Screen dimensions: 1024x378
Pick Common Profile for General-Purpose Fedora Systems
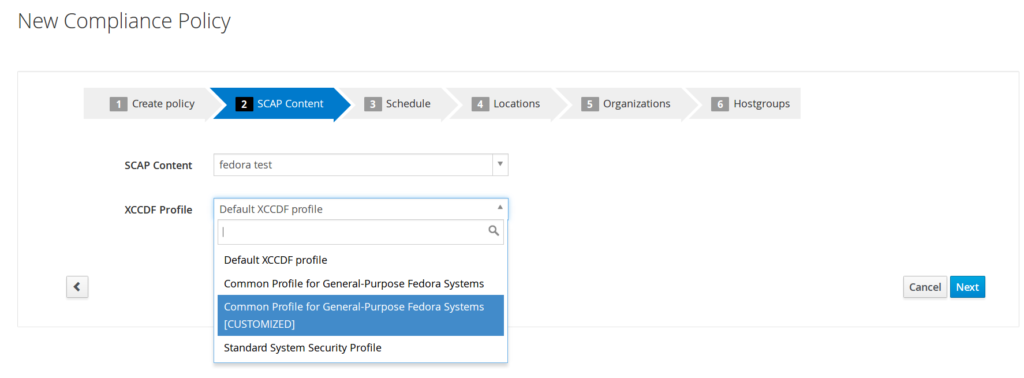tap(360, 284)
